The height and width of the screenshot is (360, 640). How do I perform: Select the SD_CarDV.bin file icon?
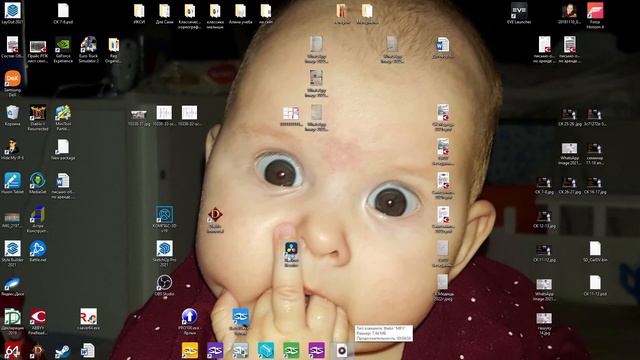pyautogui.click(x=595, y=249)
